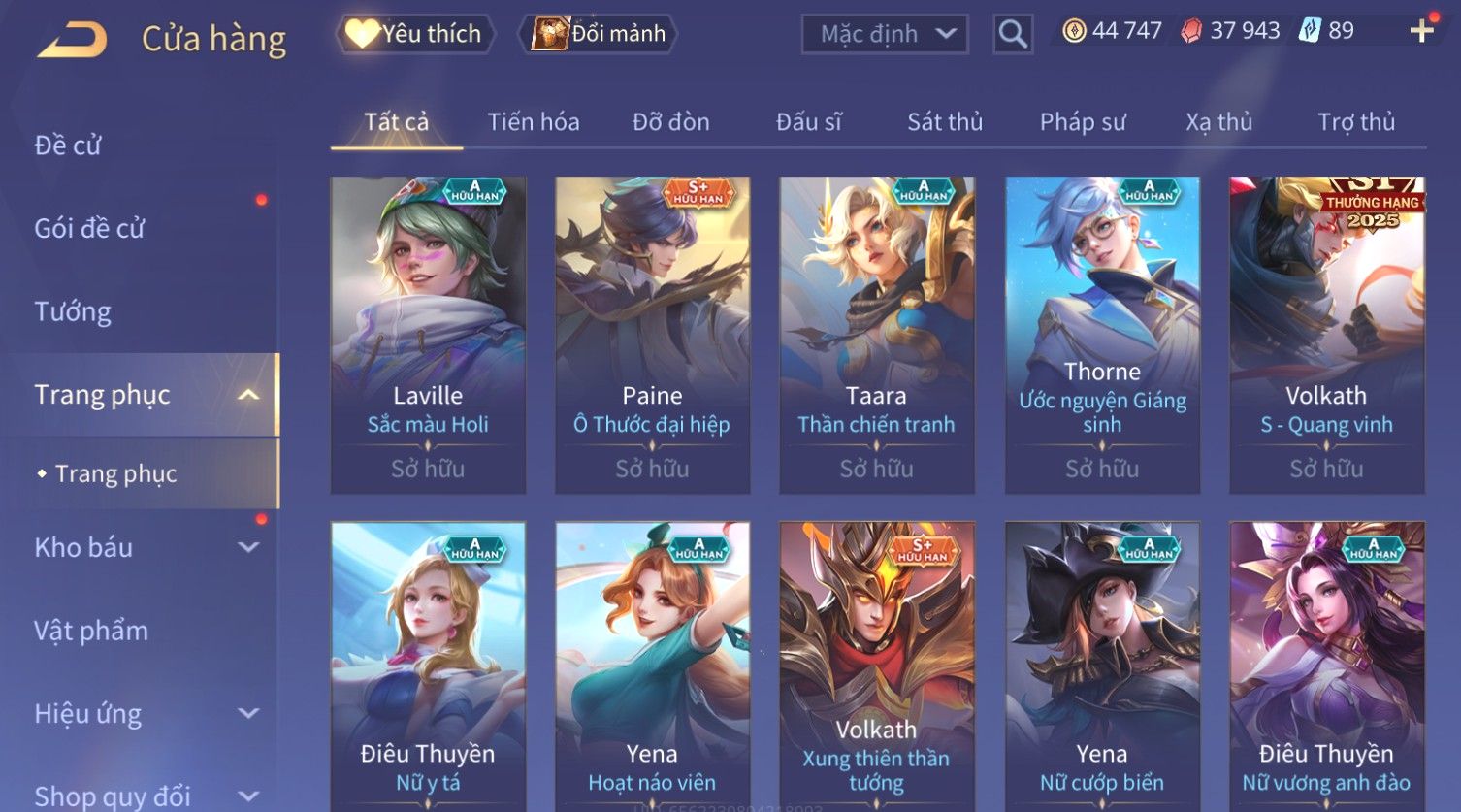1461x812 pixels.
Task: Switch to the Sát thủ tab
Action: click(945, 122)
